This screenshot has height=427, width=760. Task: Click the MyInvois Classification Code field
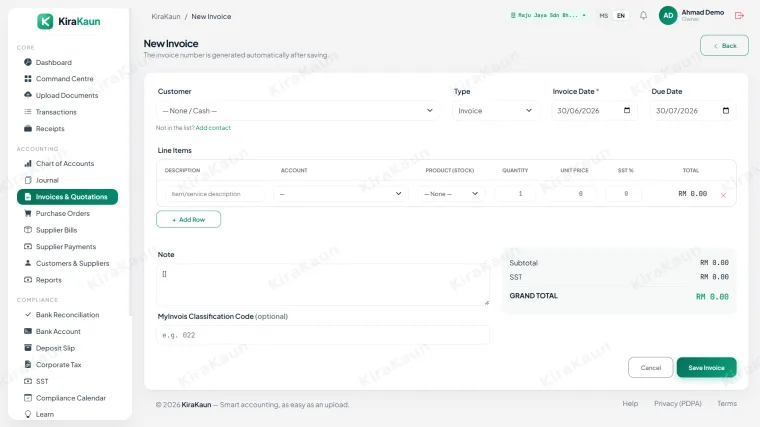tap(323, 335)
